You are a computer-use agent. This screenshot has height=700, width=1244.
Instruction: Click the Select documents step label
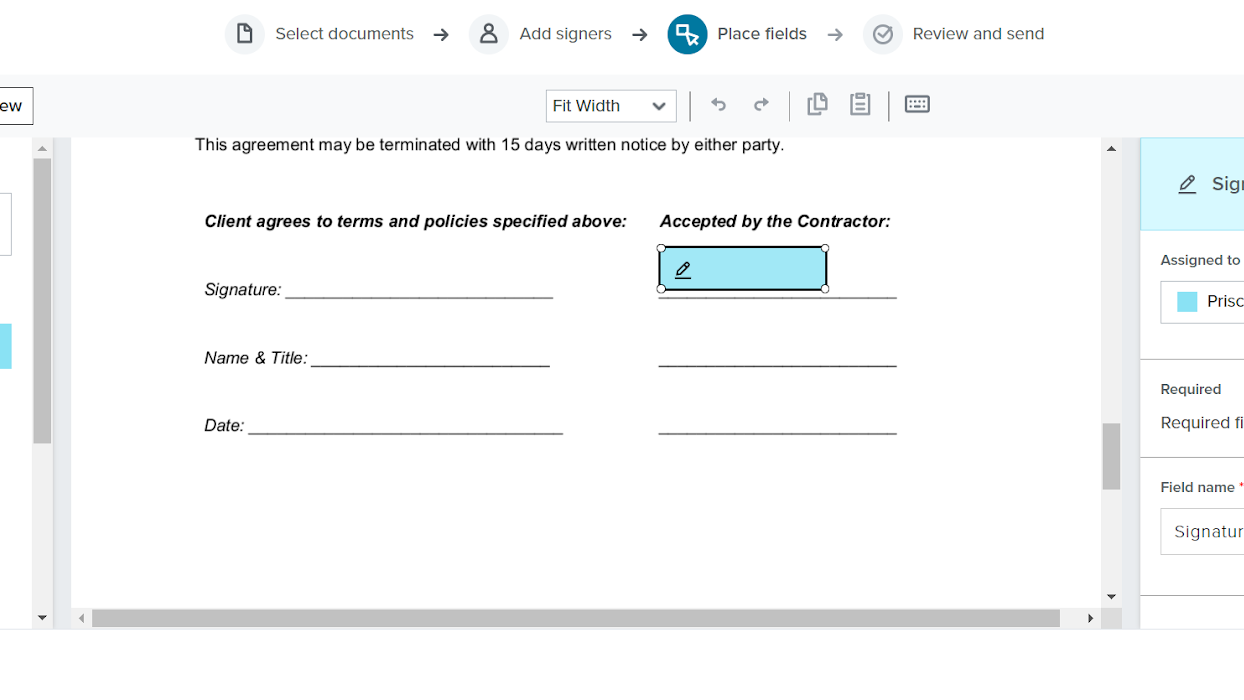[x=344, y=34]
